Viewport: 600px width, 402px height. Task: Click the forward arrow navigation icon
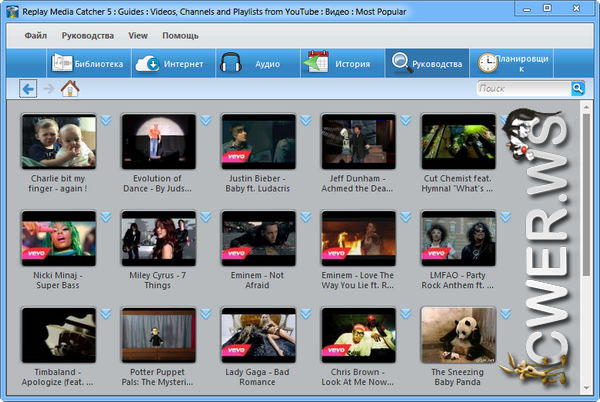[49, 89]
